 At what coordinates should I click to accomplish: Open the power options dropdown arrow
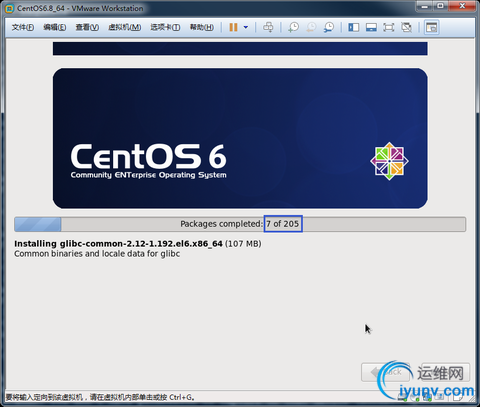pos(246,27)
